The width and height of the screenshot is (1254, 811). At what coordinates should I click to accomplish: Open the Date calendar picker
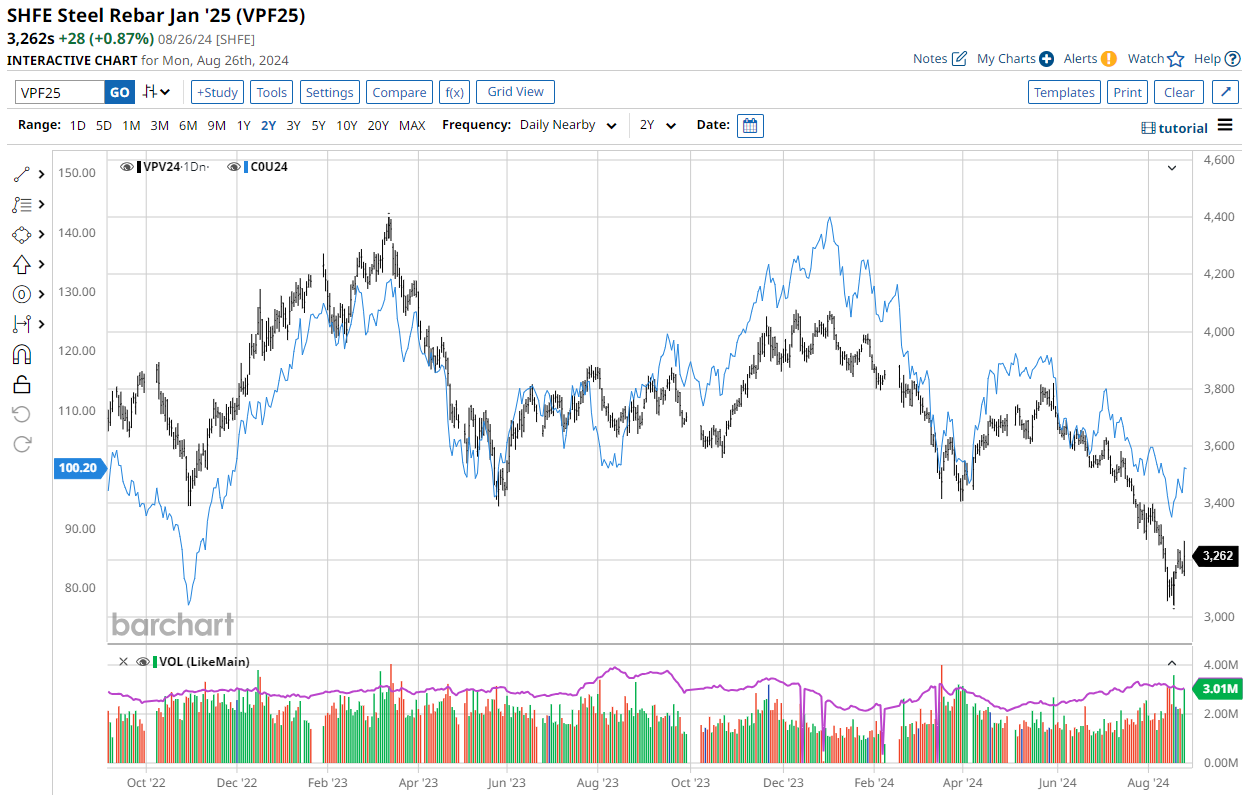(x=750, y=126)
